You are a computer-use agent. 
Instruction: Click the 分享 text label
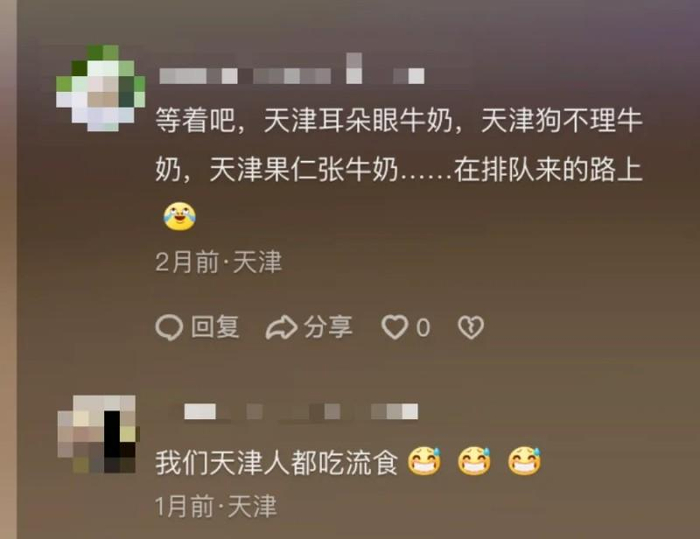(x=328, y=327)
